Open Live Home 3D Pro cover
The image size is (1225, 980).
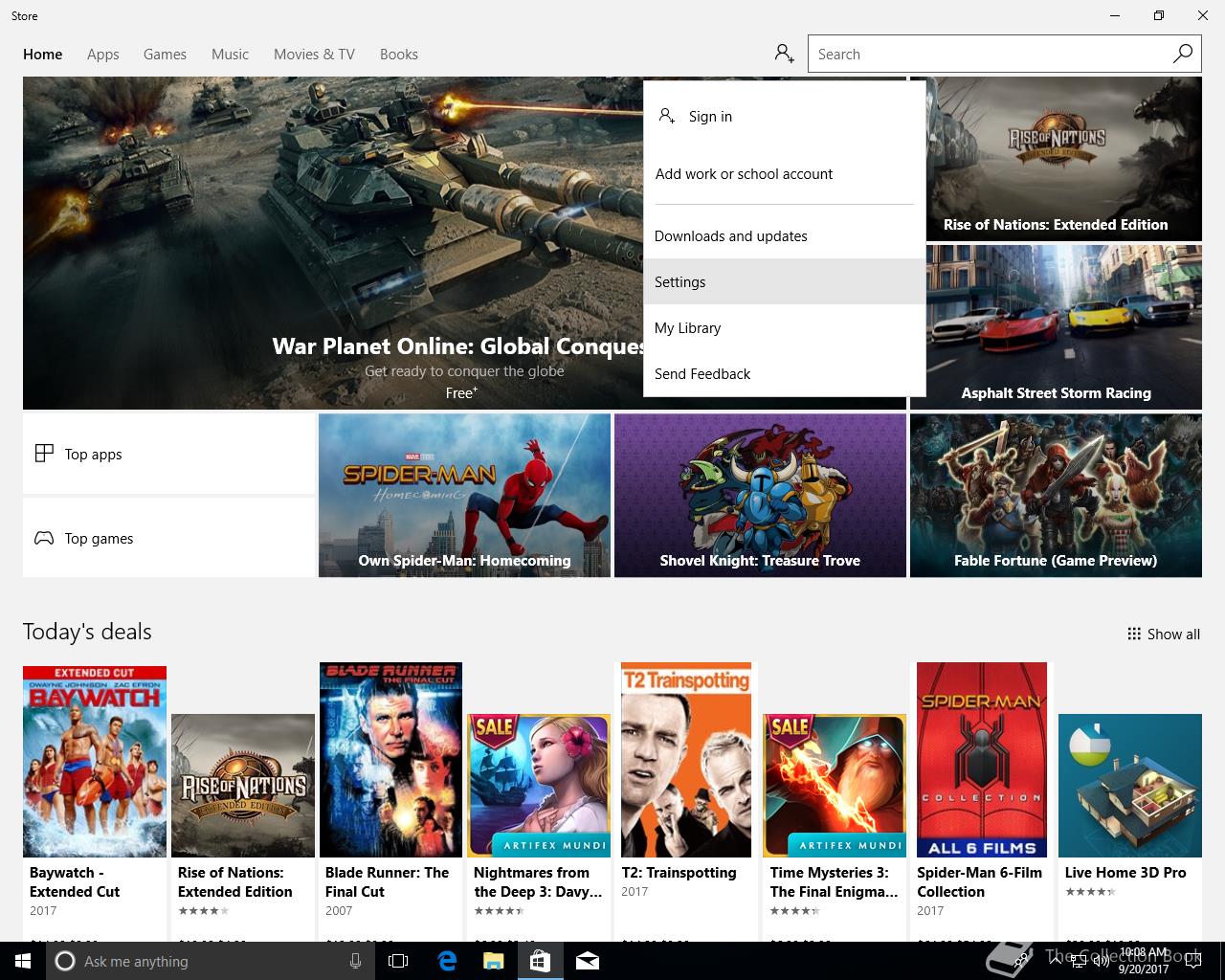1130,785
